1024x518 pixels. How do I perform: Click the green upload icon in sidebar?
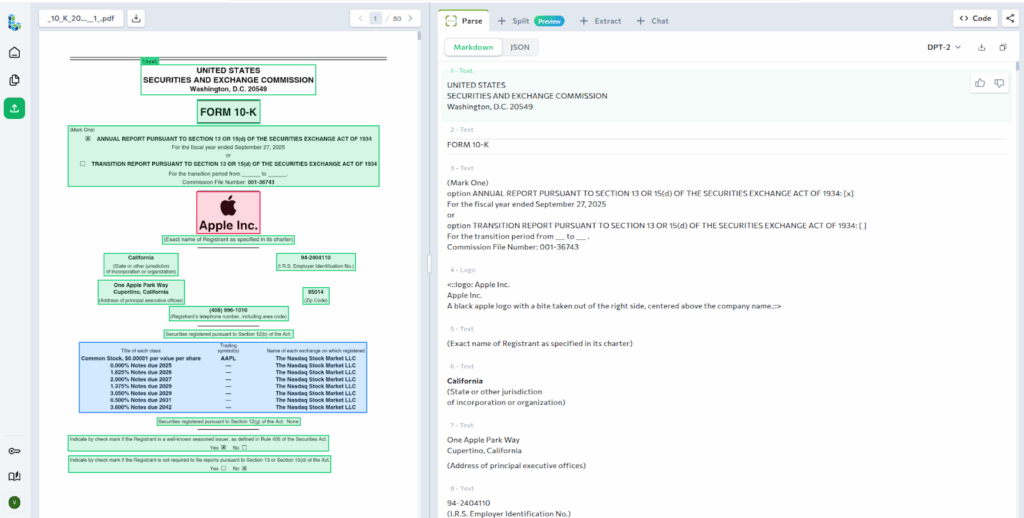[14, 108]
